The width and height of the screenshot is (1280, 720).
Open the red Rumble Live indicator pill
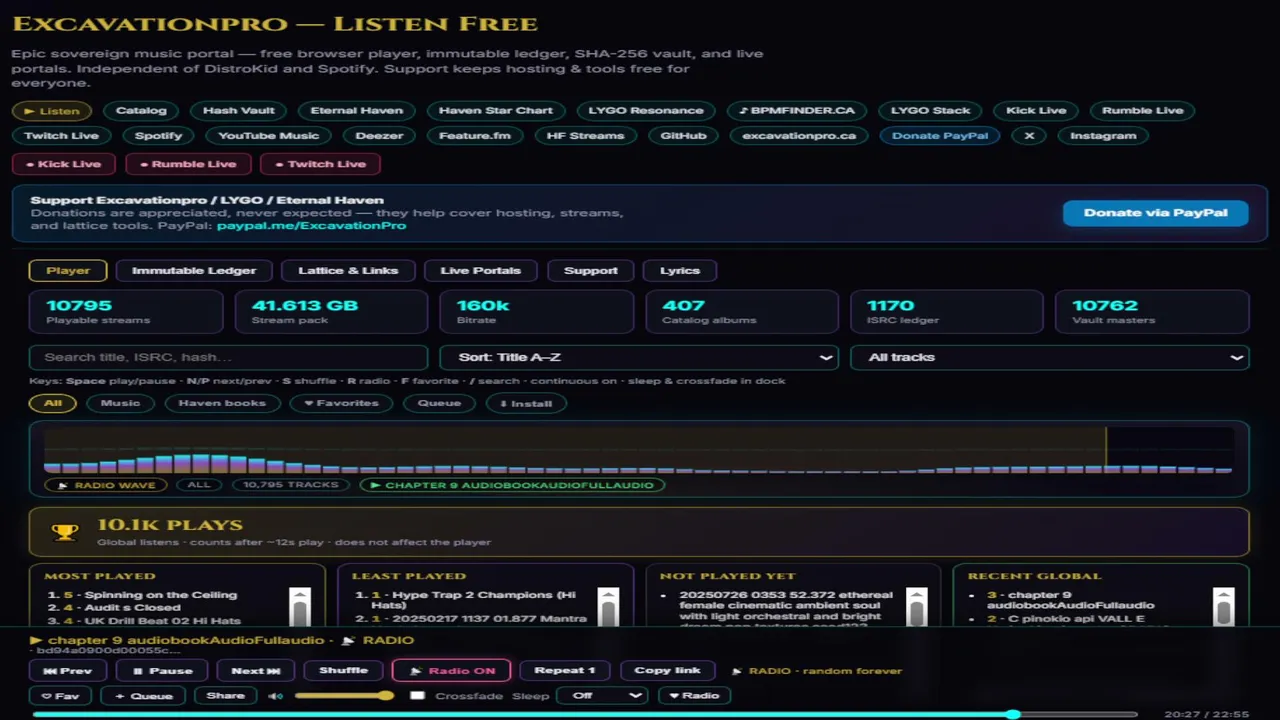188,164
